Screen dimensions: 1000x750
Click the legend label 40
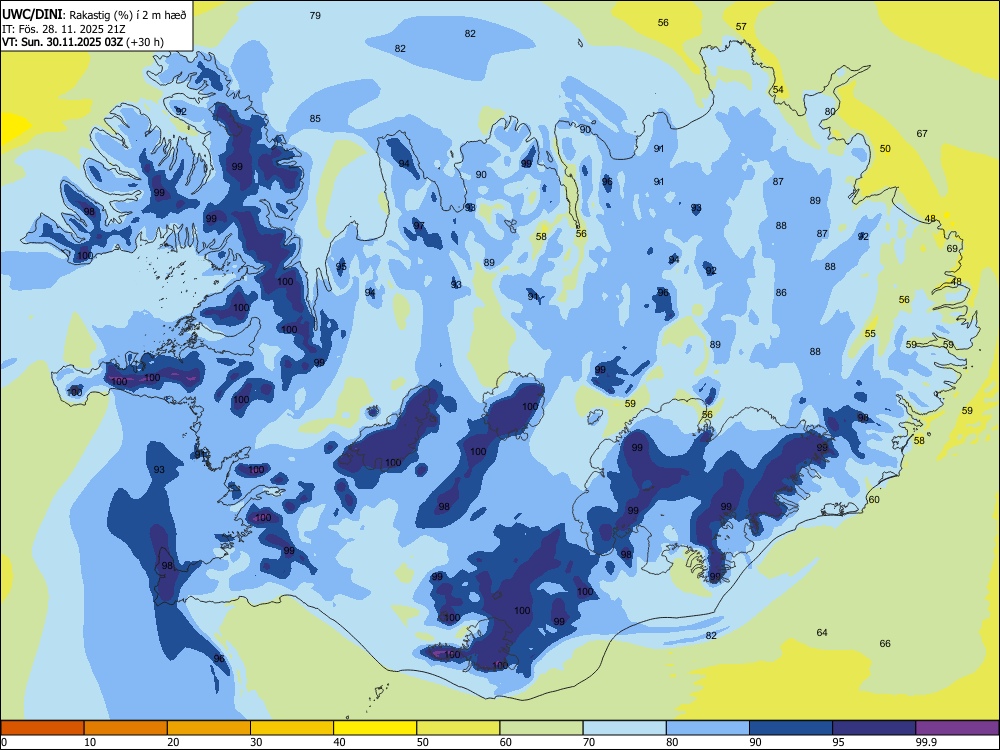coord(340,742)
